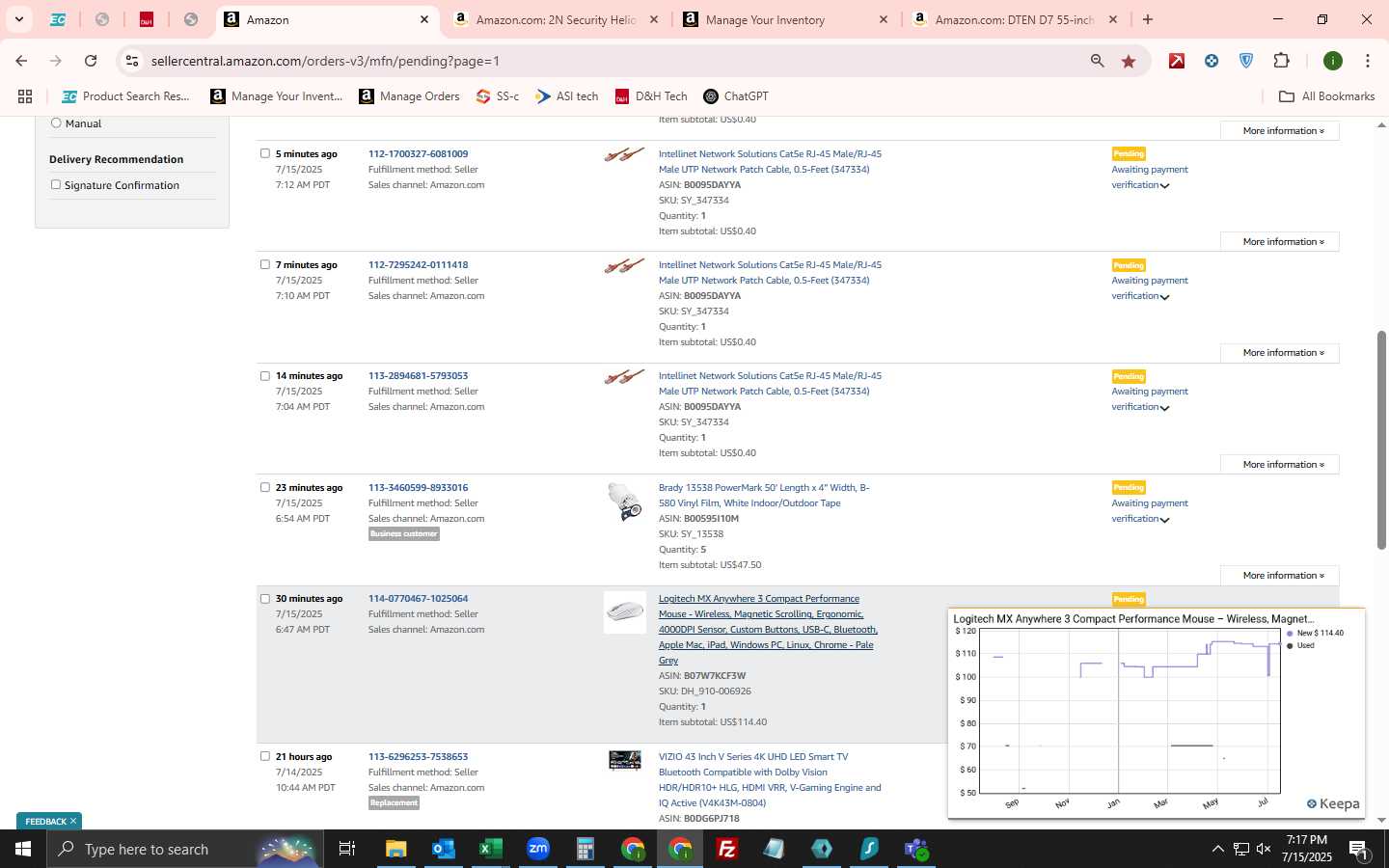Open Brady 13538 PowerMark product link
Image resolution: width=1389 pixels, height=868 pixels.
tap(764, 496)
